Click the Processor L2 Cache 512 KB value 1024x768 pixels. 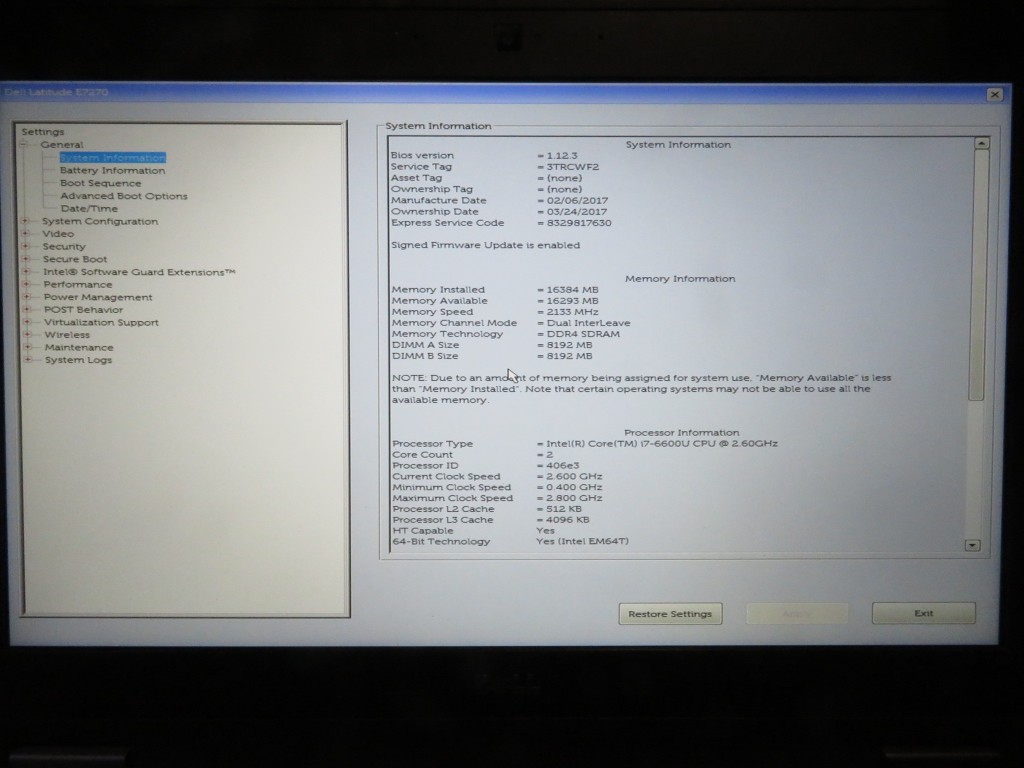click(564, 509)
